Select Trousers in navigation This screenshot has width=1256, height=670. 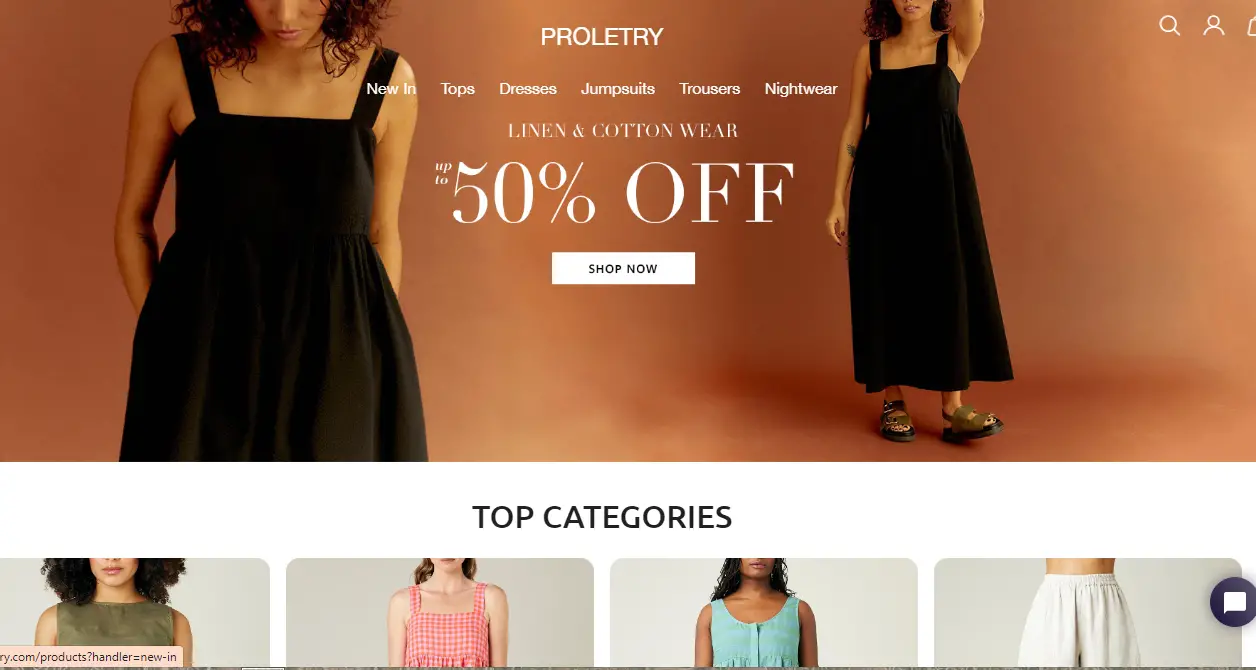(x=710, y=89)
